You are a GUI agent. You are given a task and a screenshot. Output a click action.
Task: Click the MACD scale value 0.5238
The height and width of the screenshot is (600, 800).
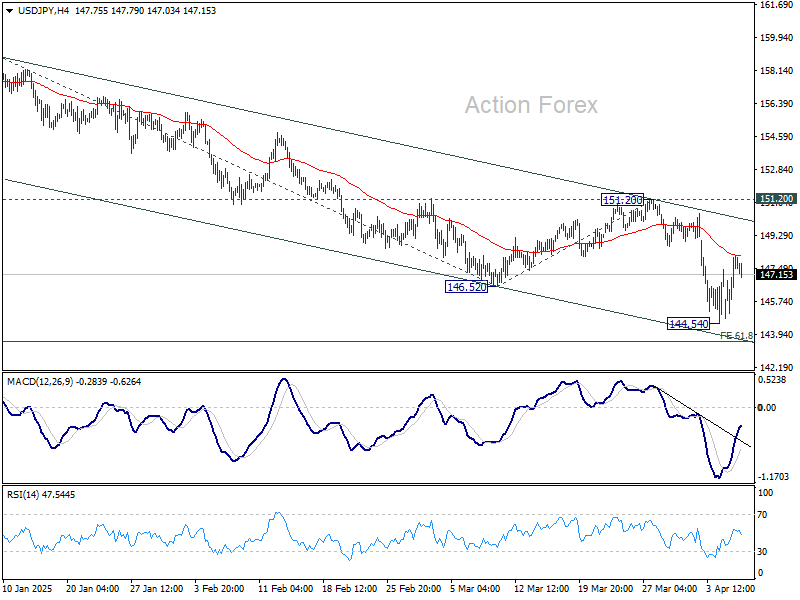pos(772,380)
